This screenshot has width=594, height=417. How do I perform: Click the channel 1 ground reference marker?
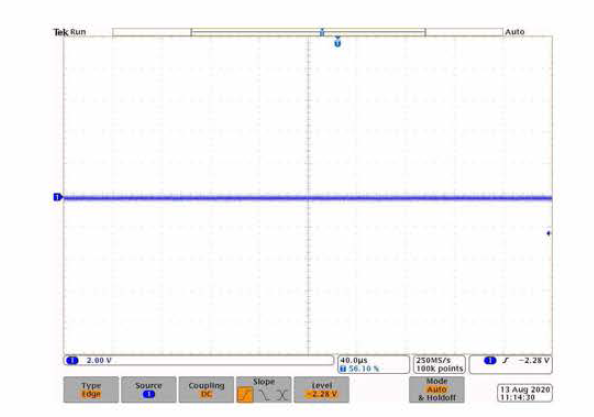coord(58,197)
